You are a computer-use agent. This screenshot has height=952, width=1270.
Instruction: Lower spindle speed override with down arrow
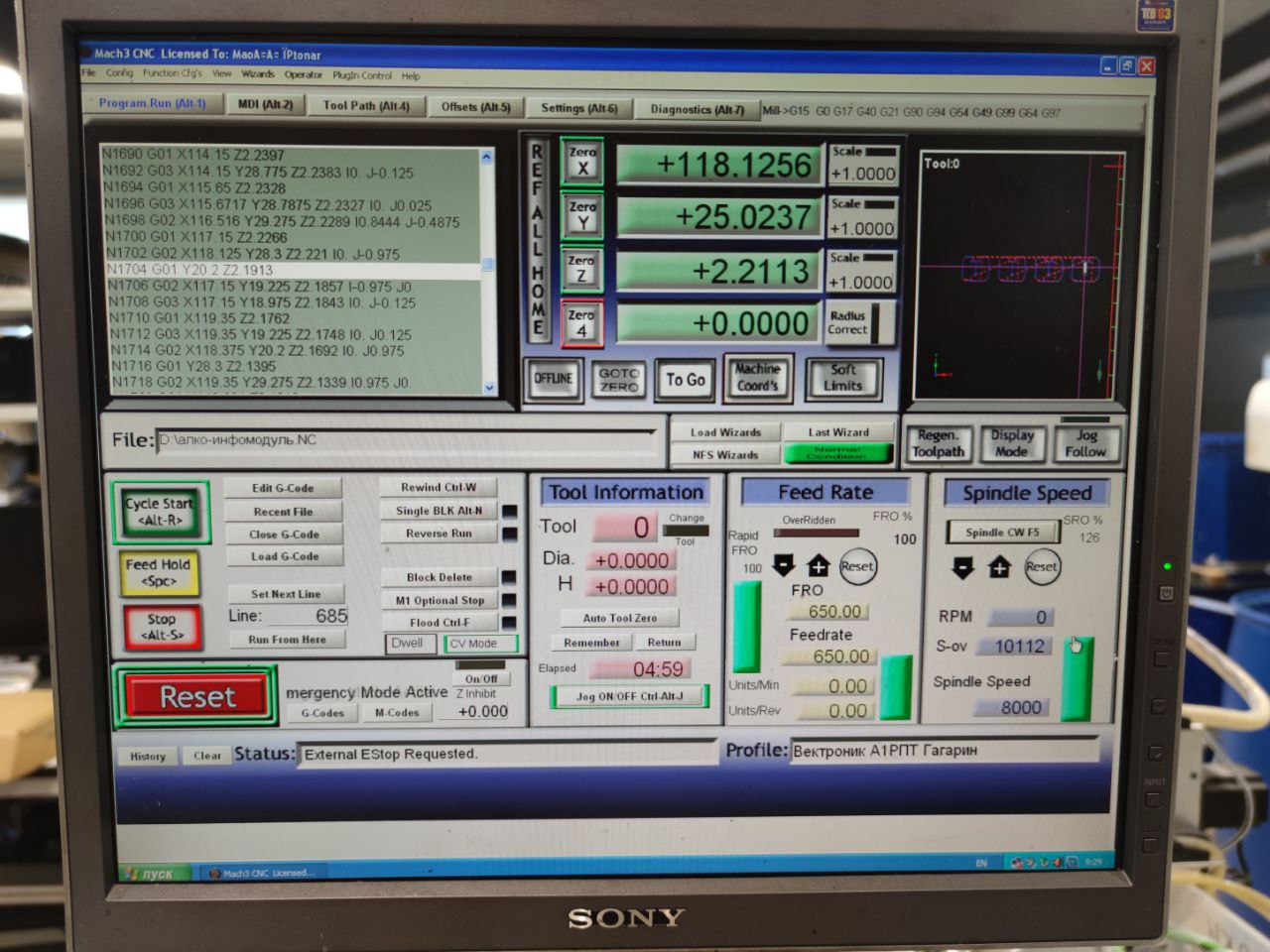point(962,567)
